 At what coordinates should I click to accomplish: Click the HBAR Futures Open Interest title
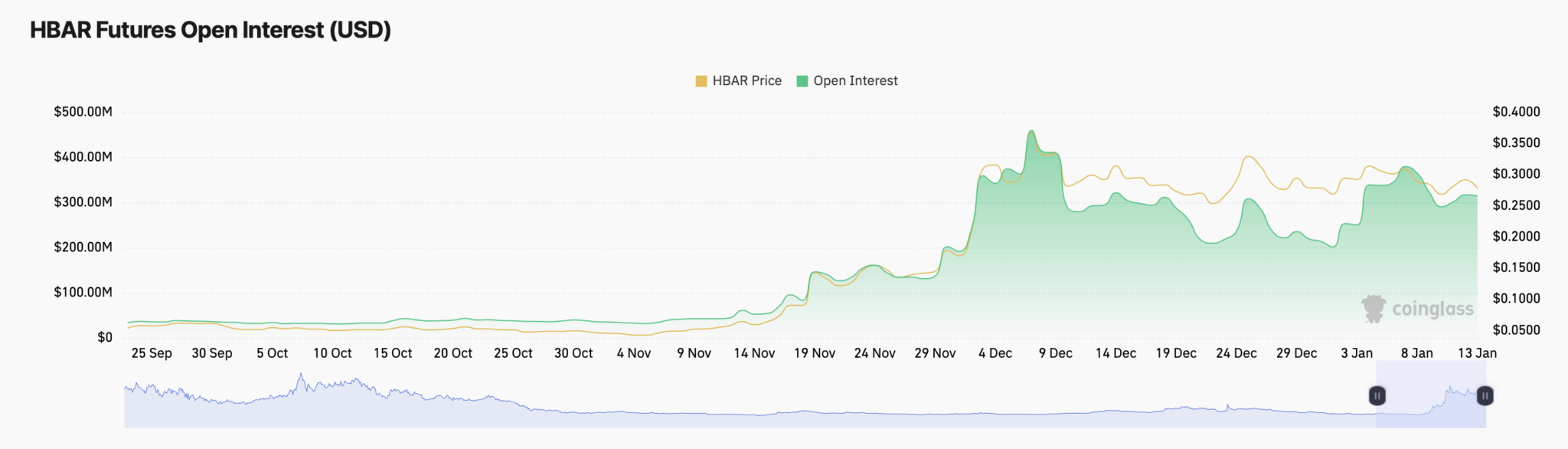tap(211, 30)
